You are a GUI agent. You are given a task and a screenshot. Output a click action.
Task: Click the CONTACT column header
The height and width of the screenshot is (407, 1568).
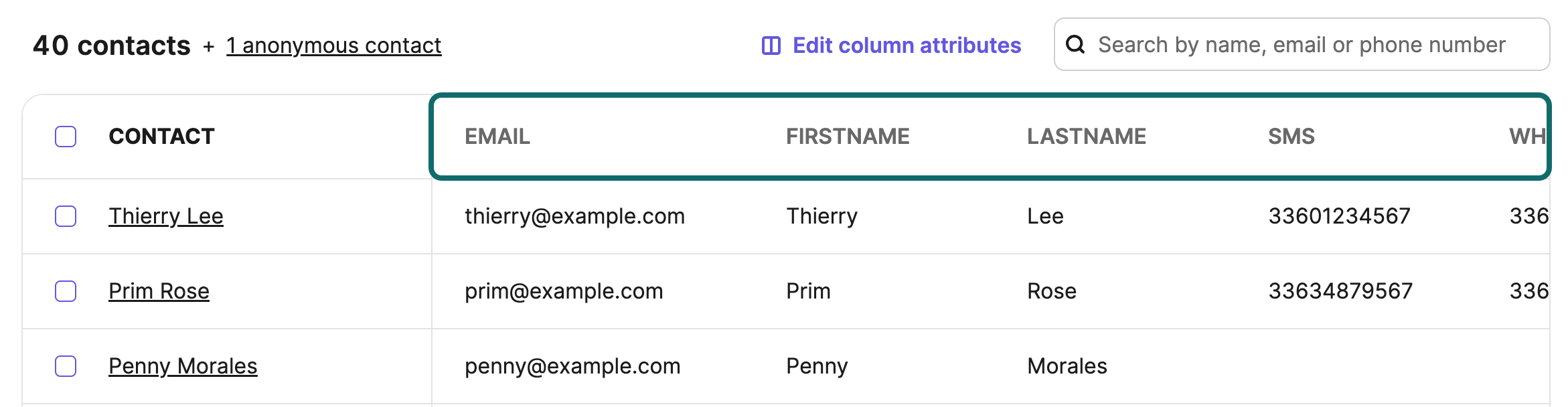(161, 137)
